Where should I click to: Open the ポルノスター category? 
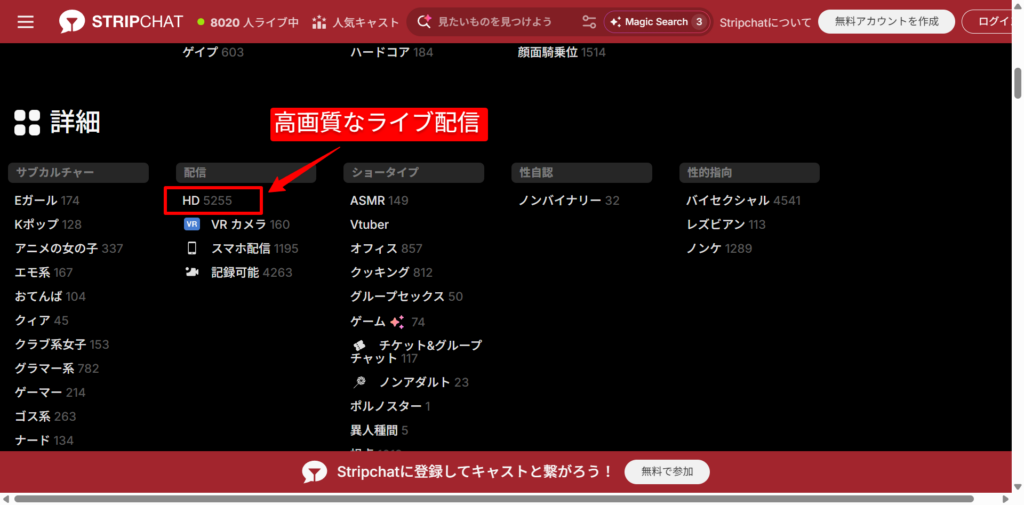pos(391,406)
